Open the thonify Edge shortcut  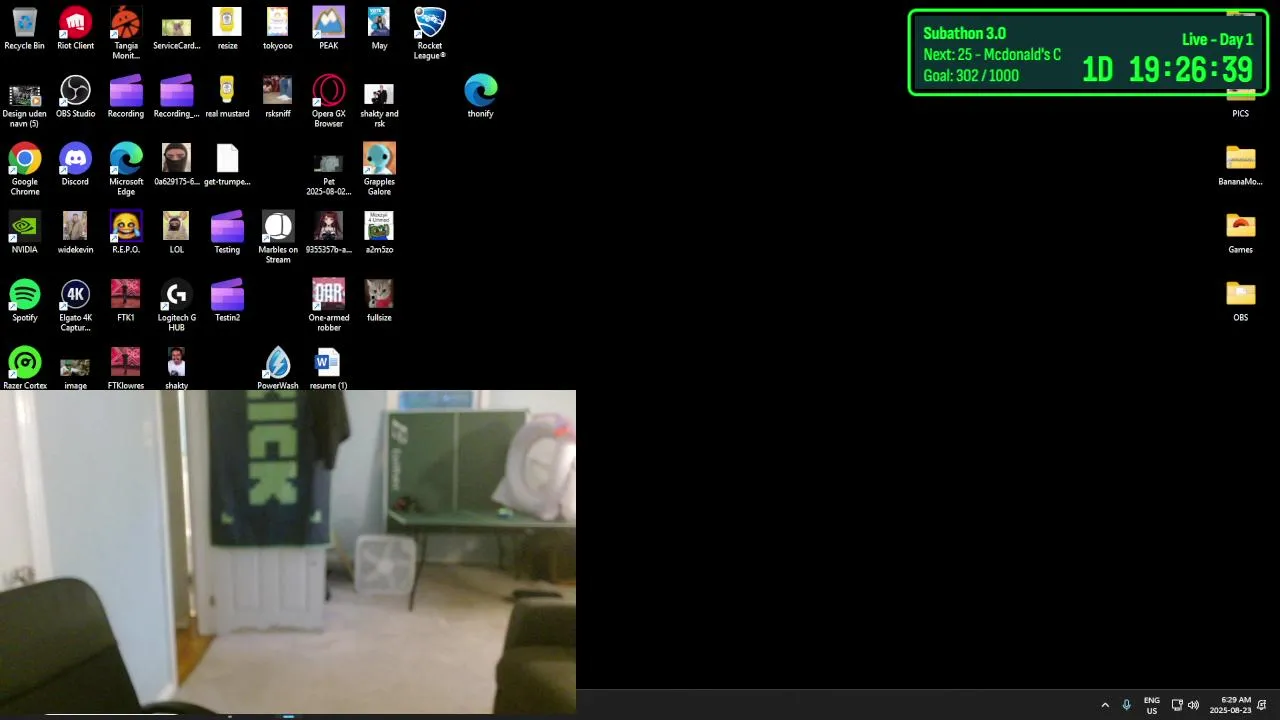point(480,97)
